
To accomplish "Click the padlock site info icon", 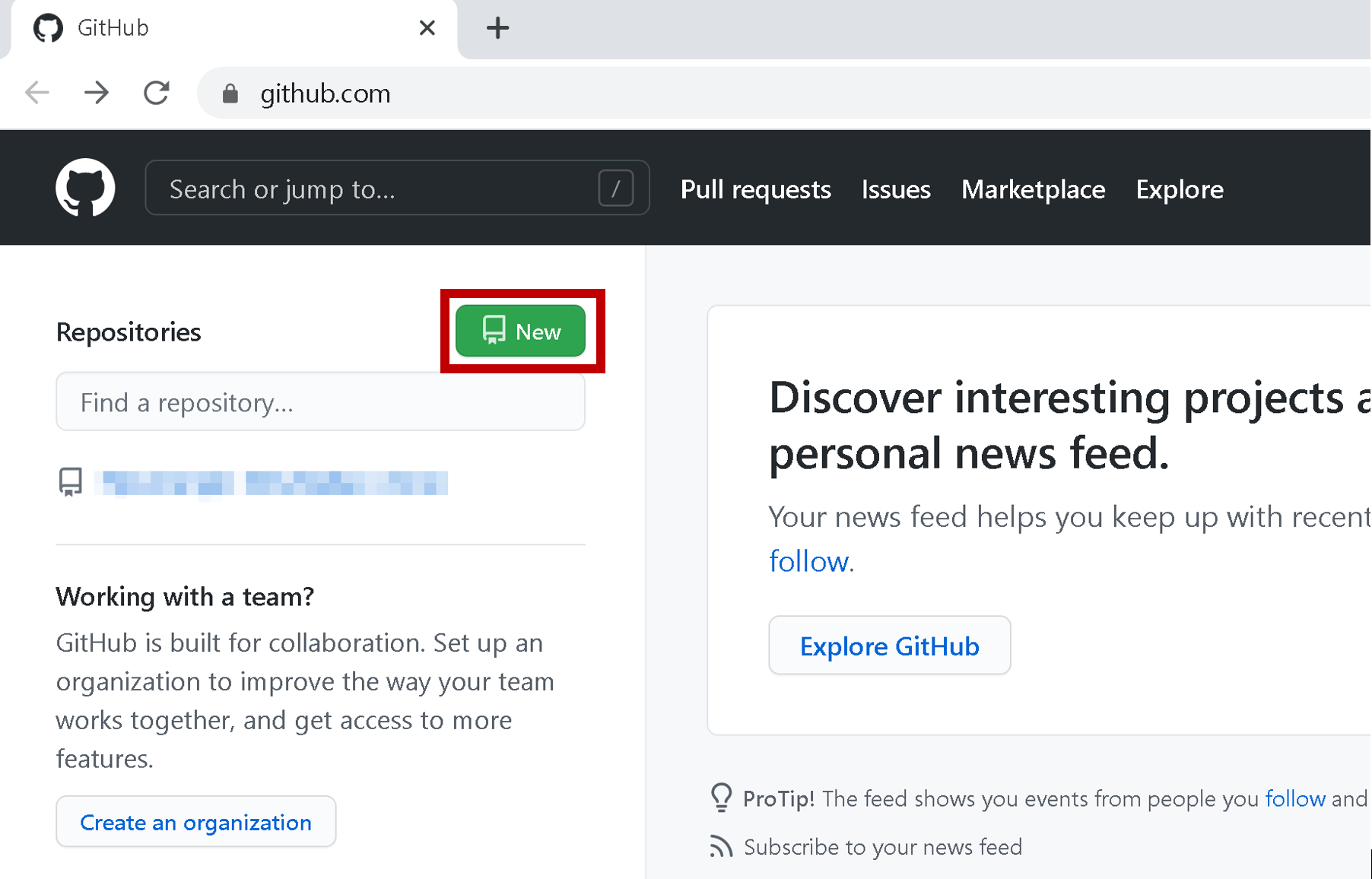I will click(230, 94).
